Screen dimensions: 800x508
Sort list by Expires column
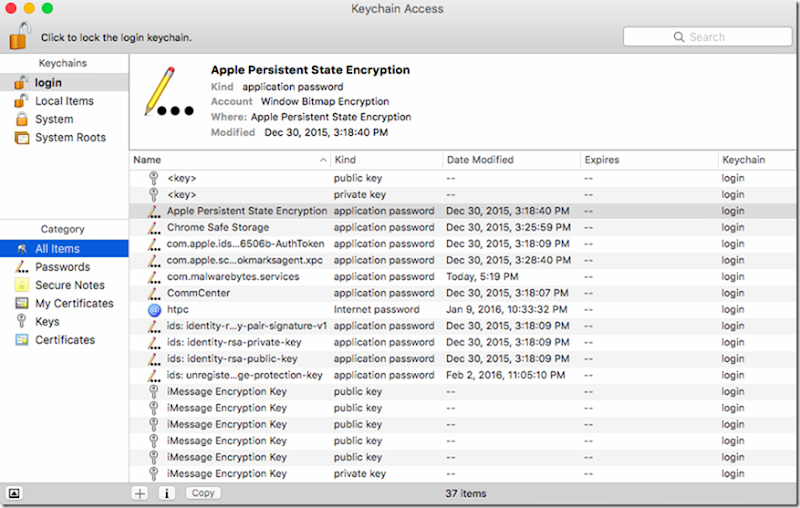tap(649, 160)
